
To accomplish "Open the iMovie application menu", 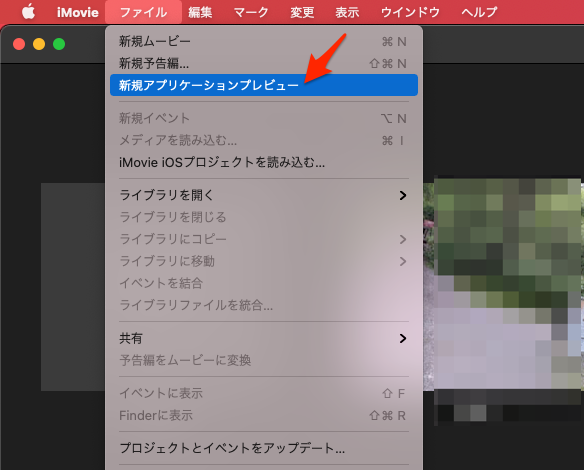I will tap(77, 12).
